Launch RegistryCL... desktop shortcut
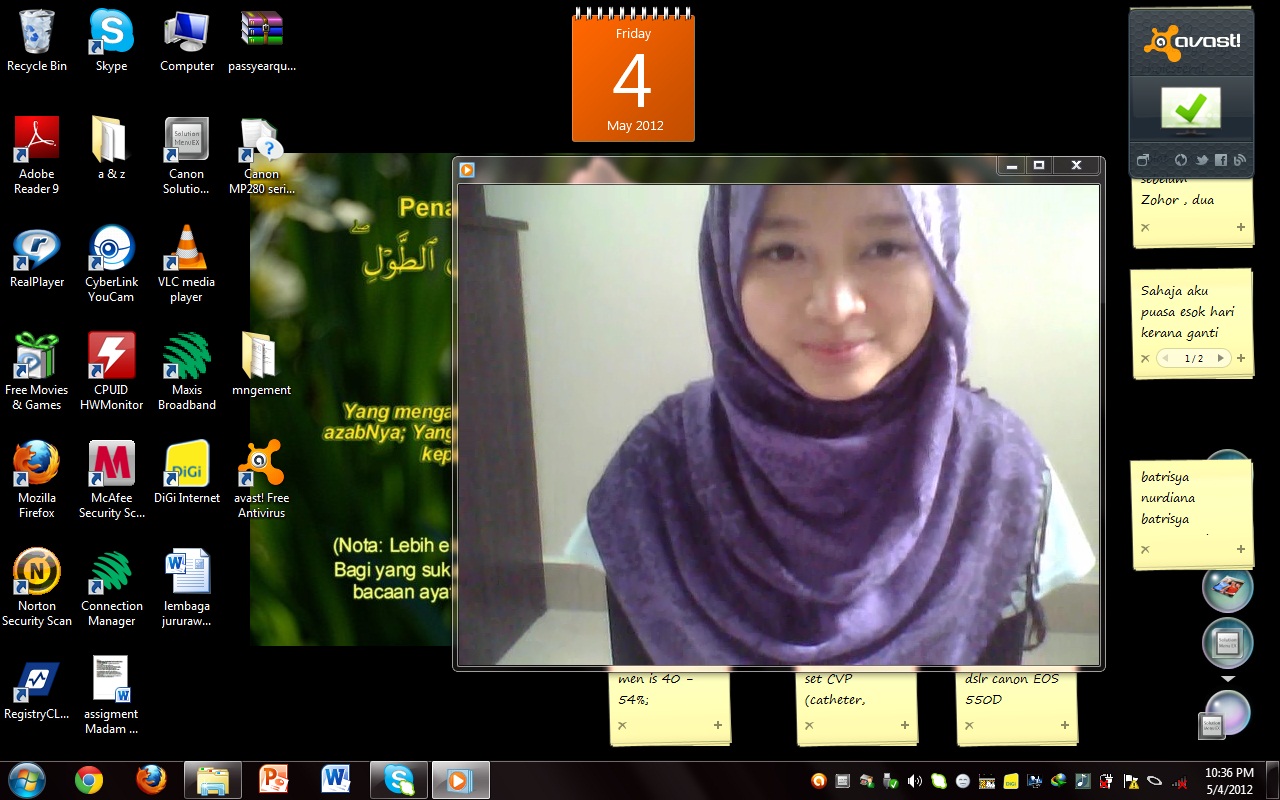Image resolution: width=1280 pixels, height=800 pixels. pyautogui.click(x=37, y=688)
